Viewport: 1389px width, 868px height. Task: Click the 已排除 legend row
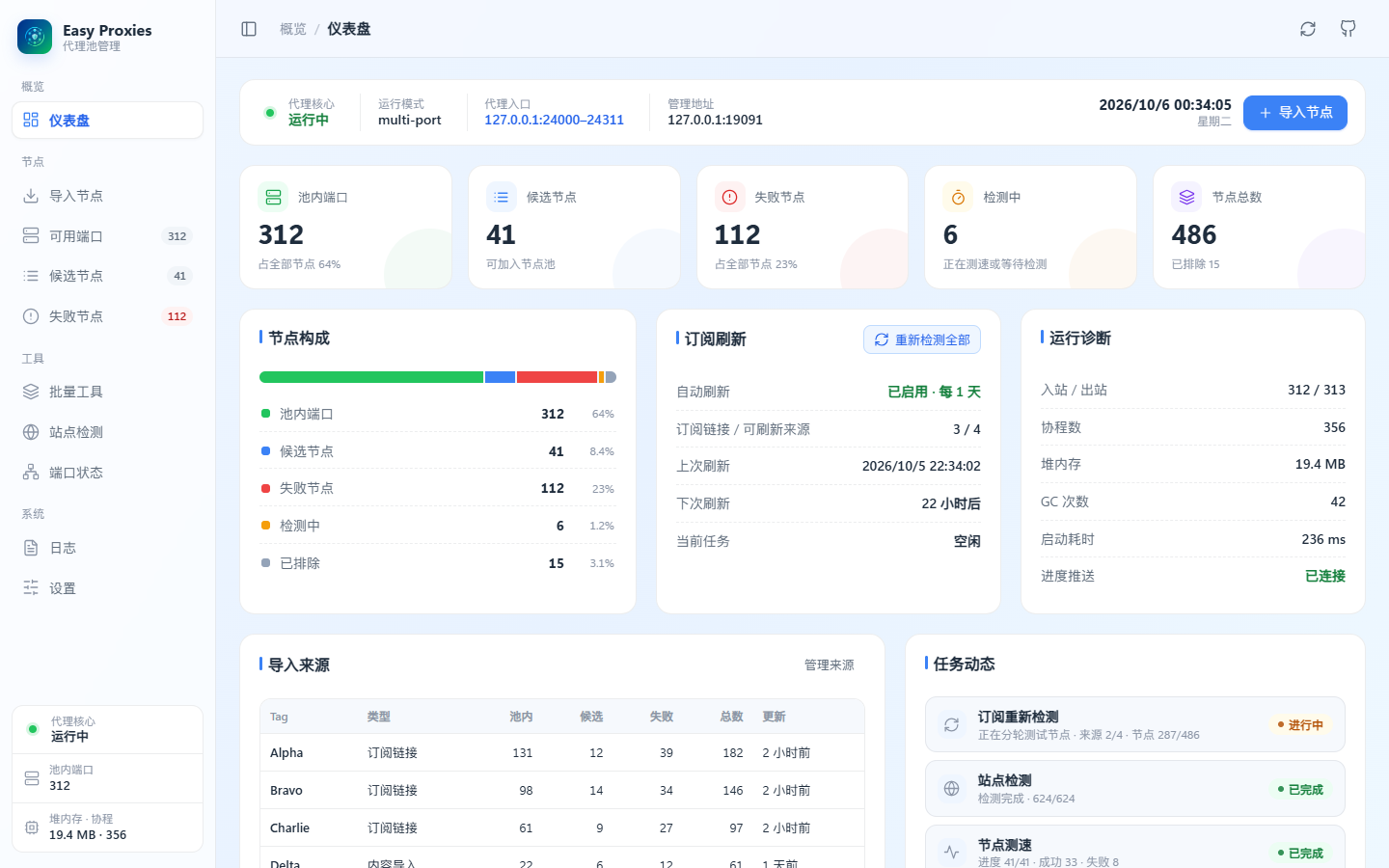coord(438,563)
